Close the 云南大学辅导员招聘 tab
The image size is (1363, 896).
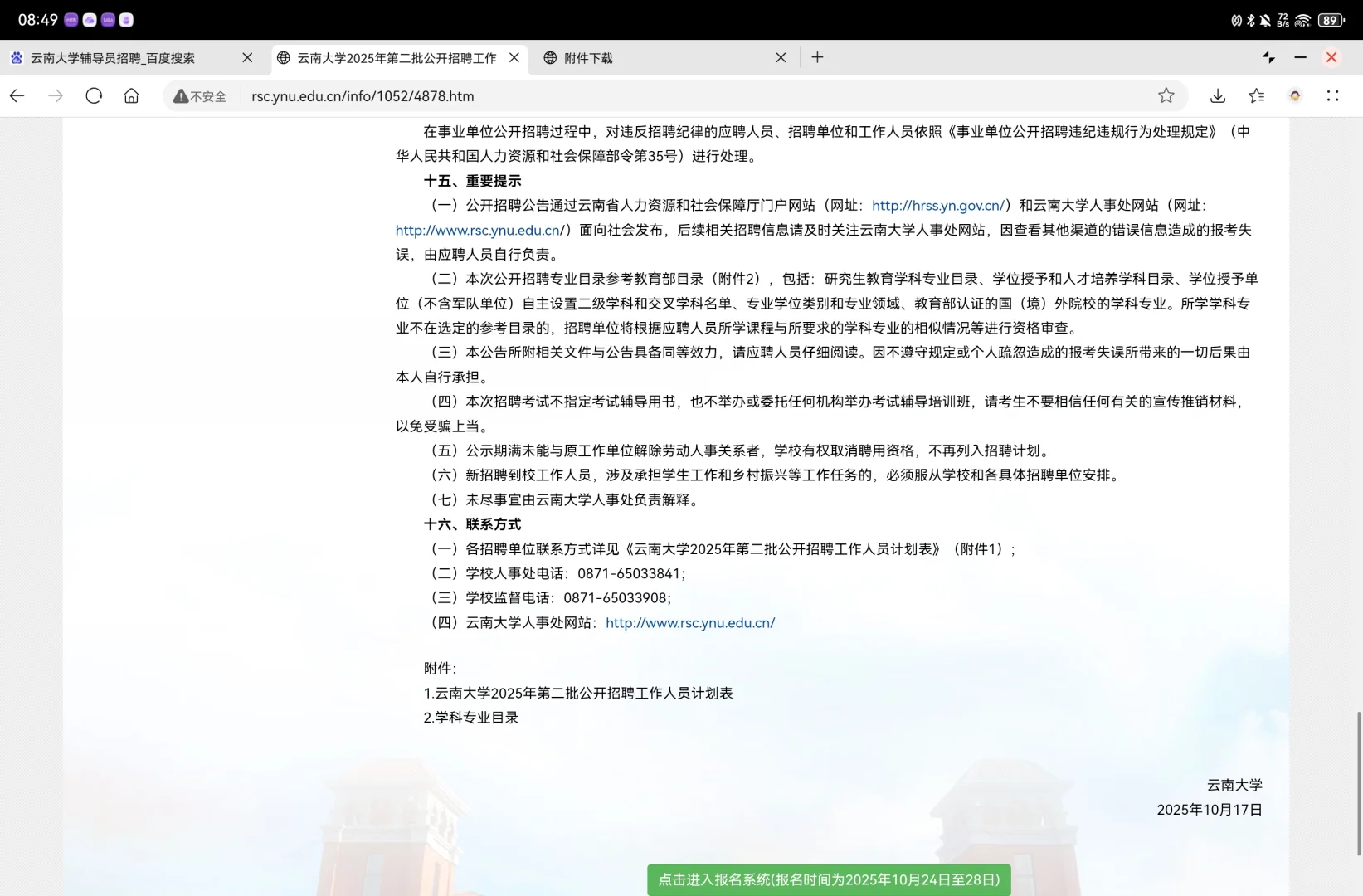point(247,57)
